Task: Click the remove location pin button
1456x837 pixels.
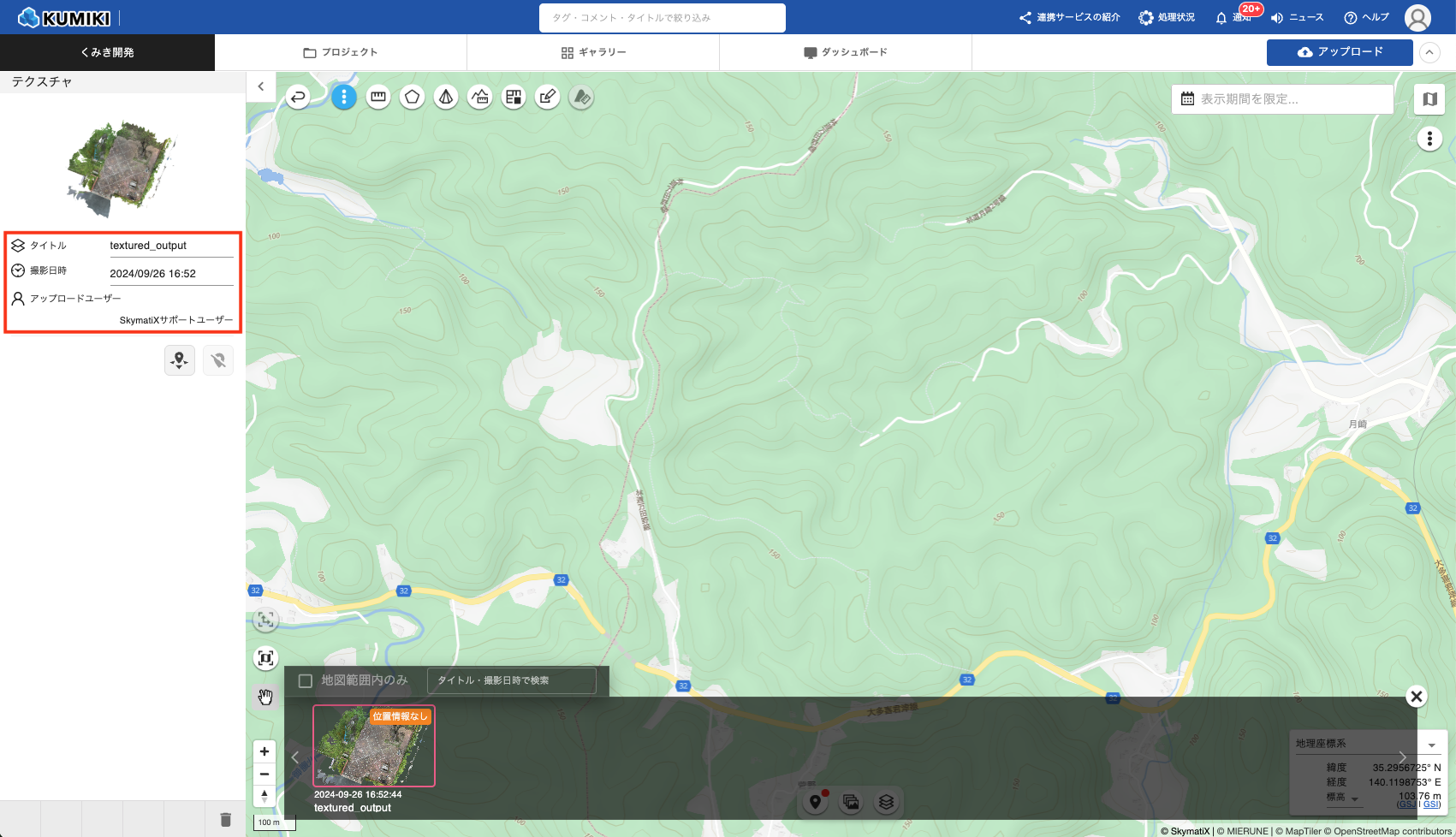Action: click(x=218, y=360)
